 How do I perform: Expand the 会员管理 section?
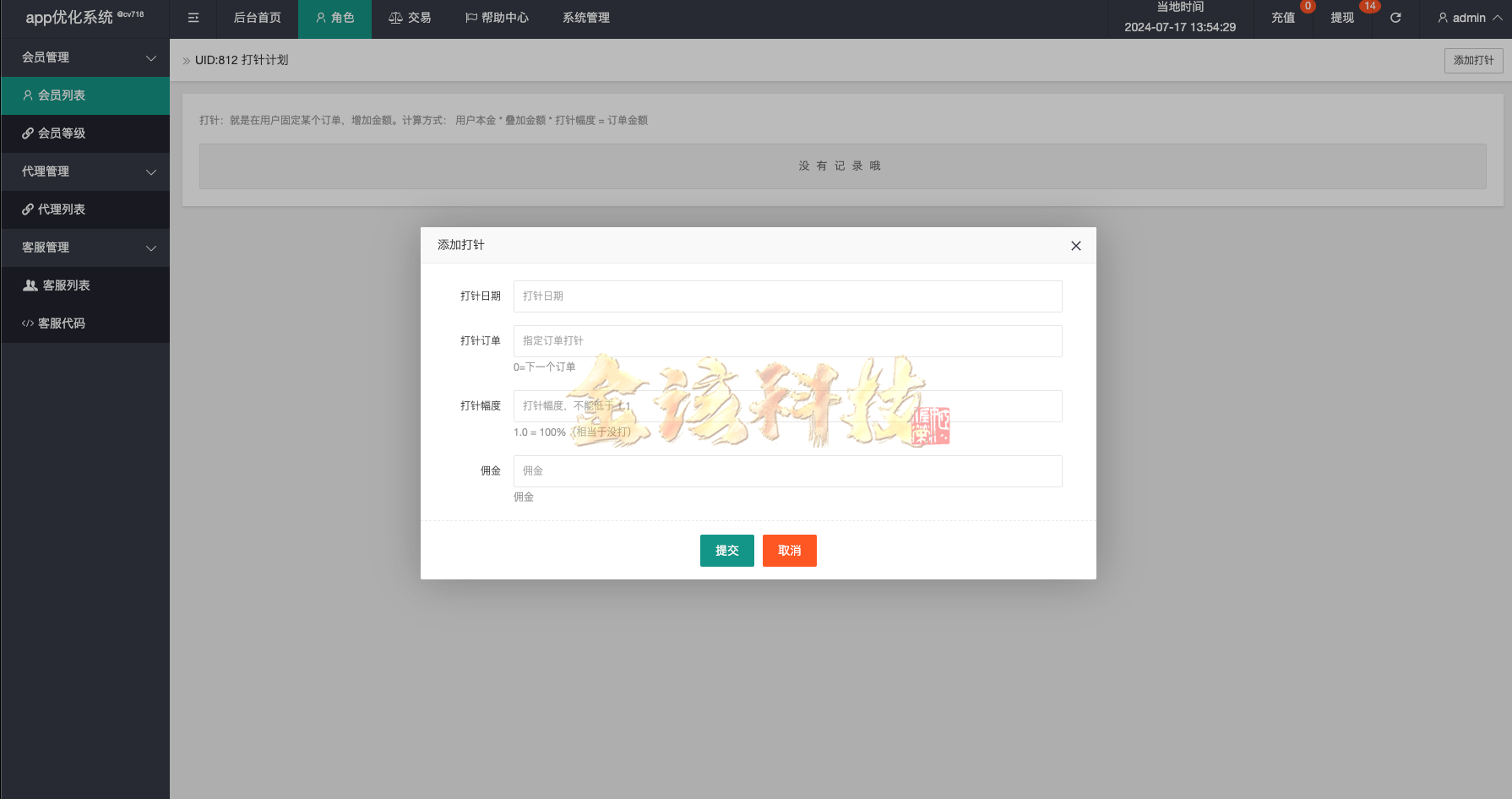tap(84, 57)
